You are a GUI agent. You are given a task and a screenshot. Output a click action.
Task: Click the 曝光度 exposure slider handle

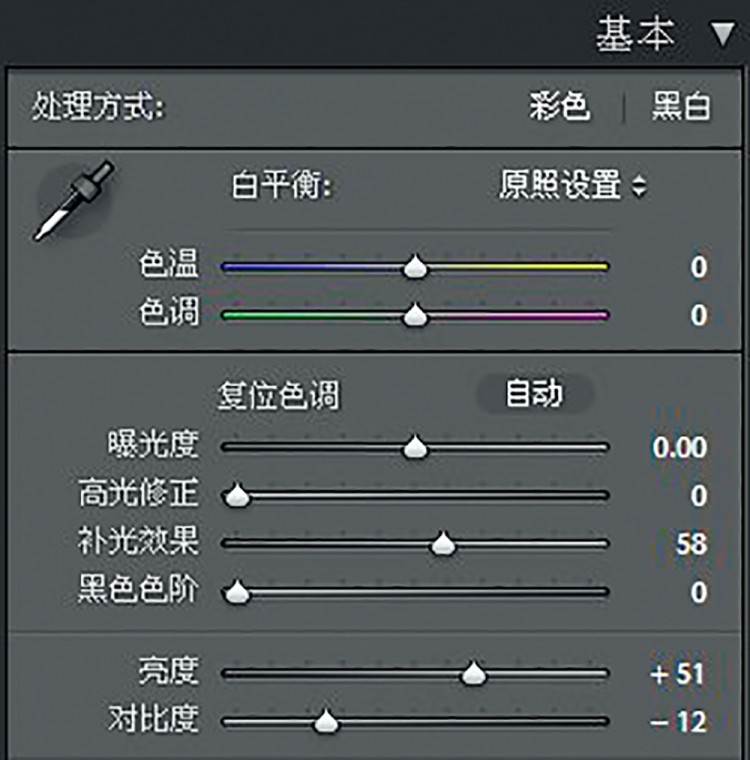coord(415,447)
